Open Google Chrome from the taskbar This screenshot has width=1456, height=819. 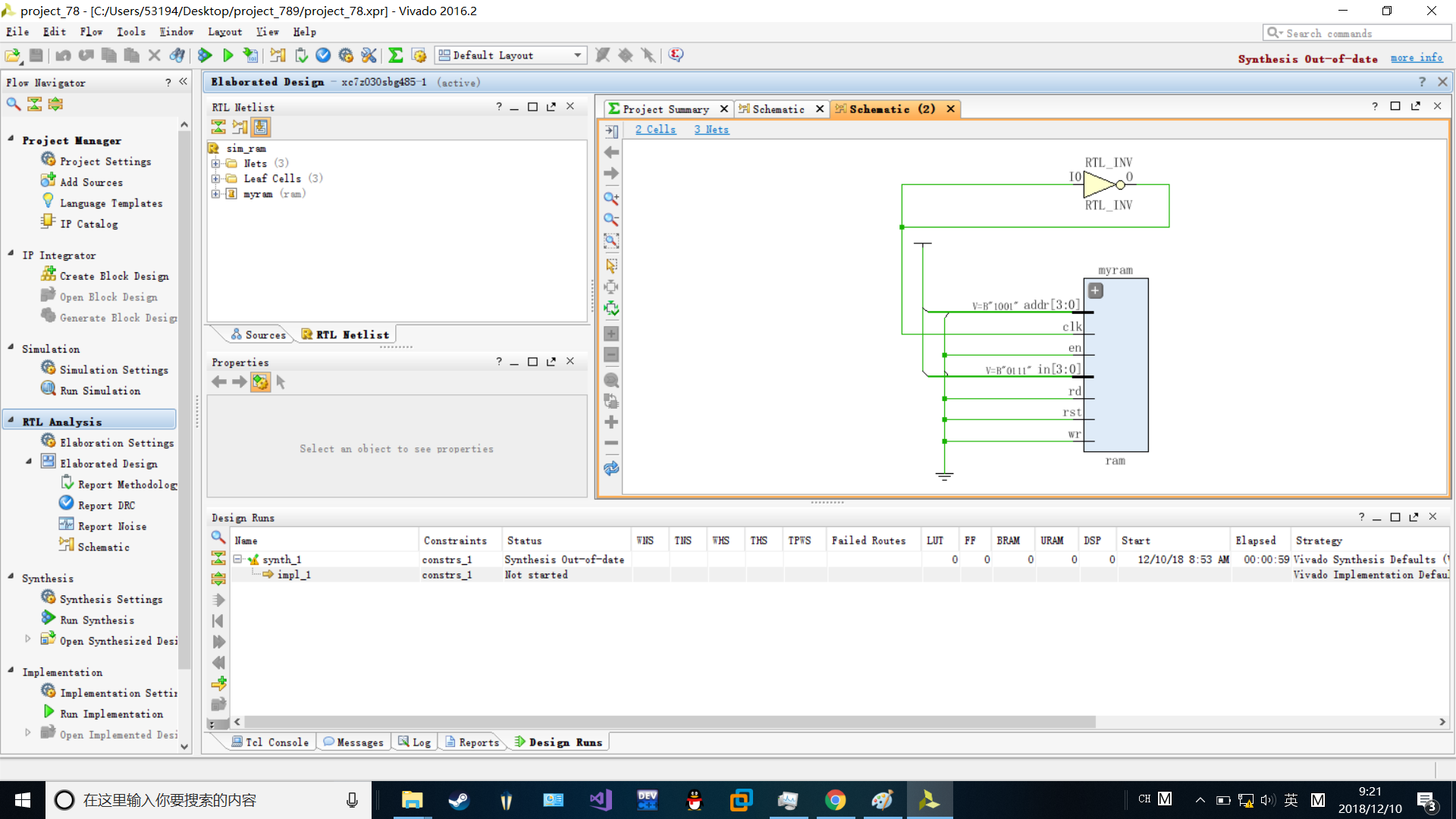[x=835, y=800]
